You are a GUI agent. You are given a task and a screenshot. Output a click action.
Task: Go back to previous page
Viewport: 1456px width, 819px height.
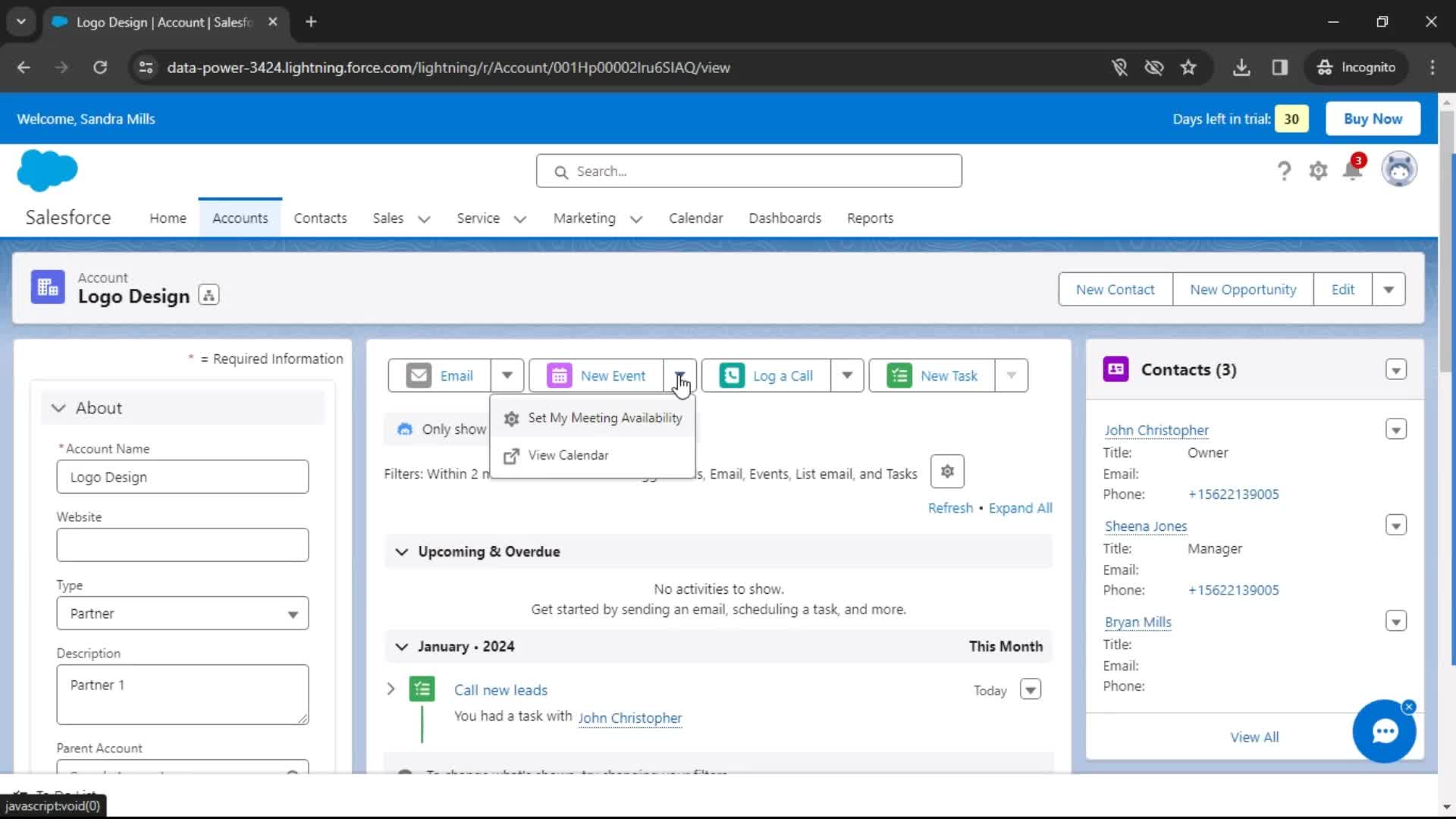click(24, 67)
